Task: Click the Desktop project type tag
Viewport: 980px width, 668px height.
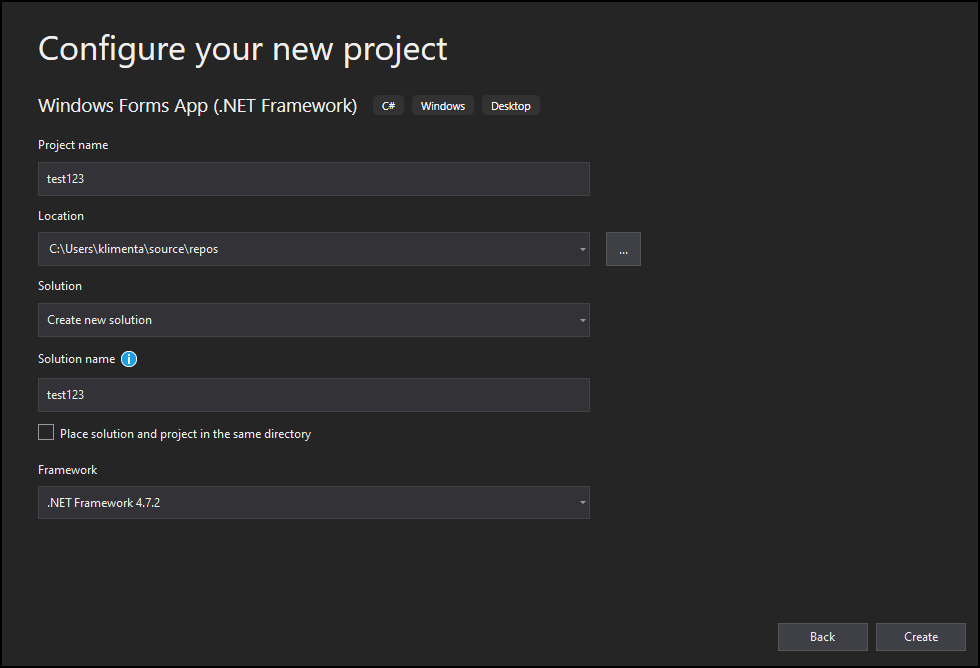Action: click(511, 106)
